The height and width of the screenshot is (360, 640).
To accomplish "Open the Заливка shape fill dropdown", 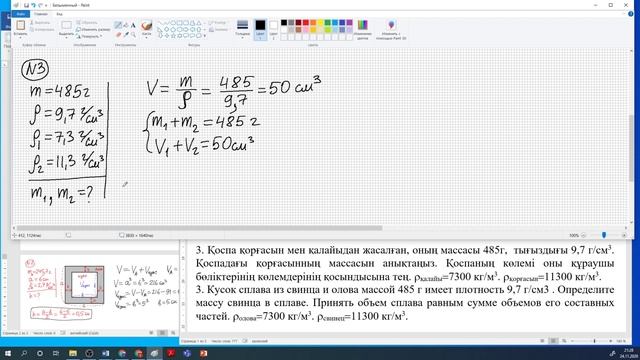I will pos(219,29).
